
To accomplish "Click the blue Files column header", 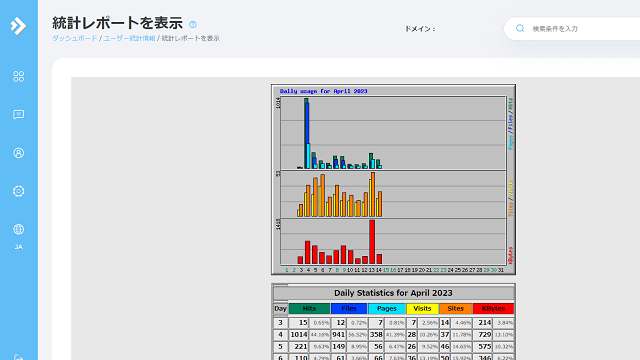I will point(349,309).
